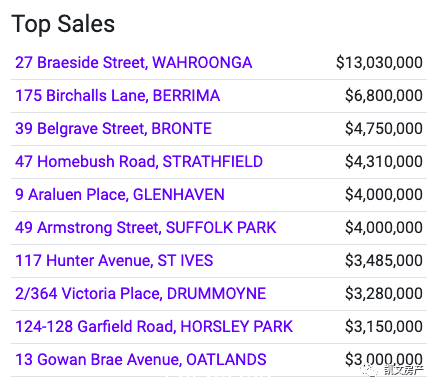
Task: Select 39 Belgrave Street, BRONTE link
Action: pyautogui.click(x=113, y=129)
